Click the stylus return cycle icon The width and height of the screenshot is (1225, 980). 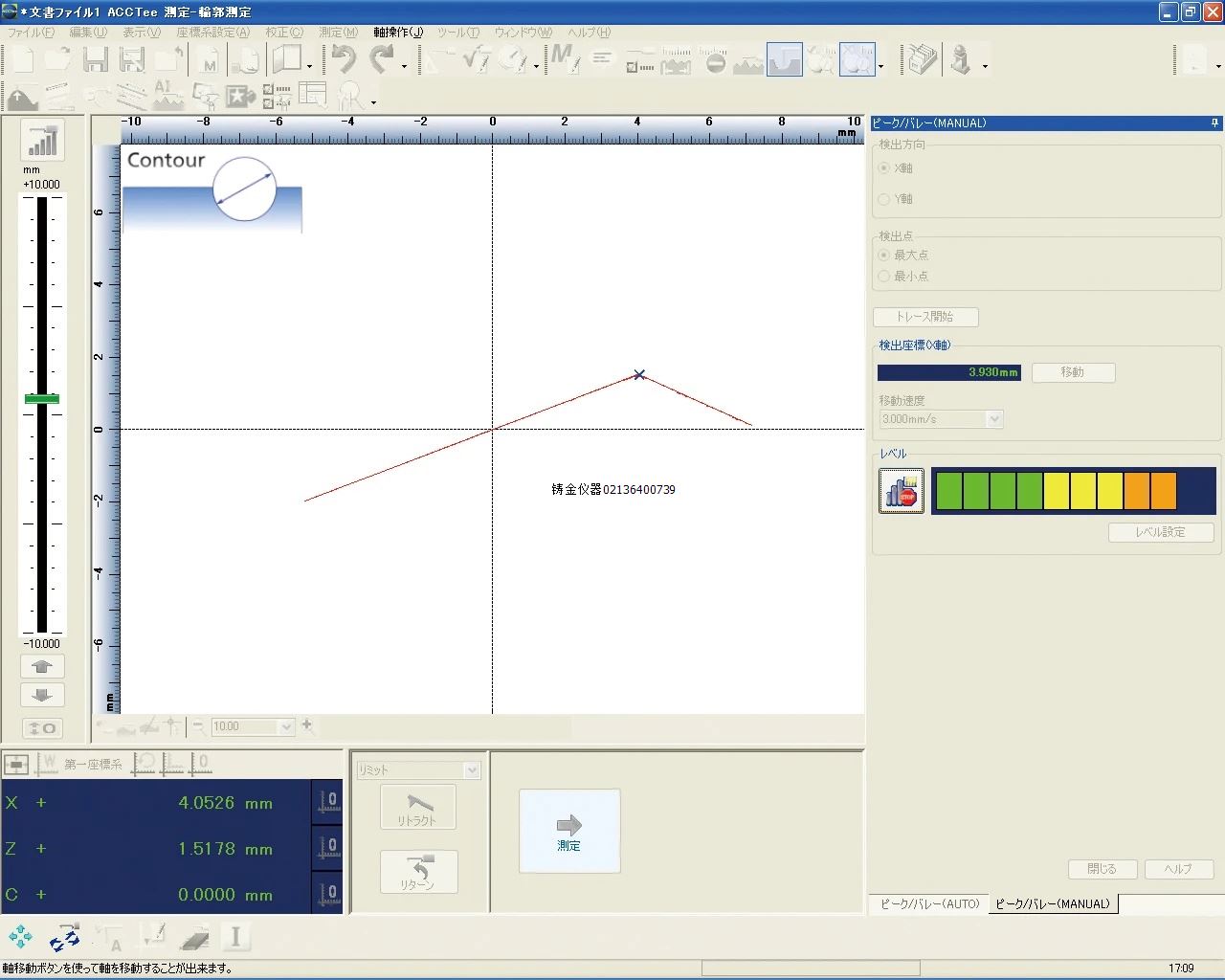64,937
